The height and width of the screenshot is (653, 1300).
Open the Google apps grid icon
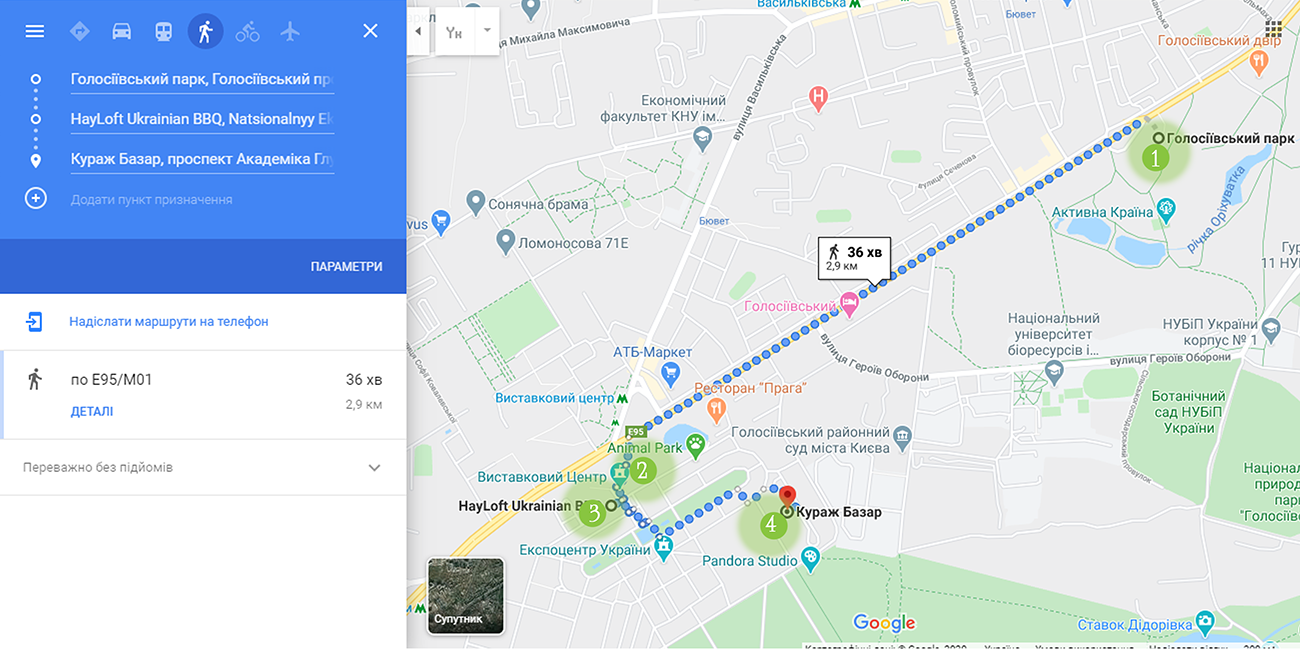tap(1274, 27)
